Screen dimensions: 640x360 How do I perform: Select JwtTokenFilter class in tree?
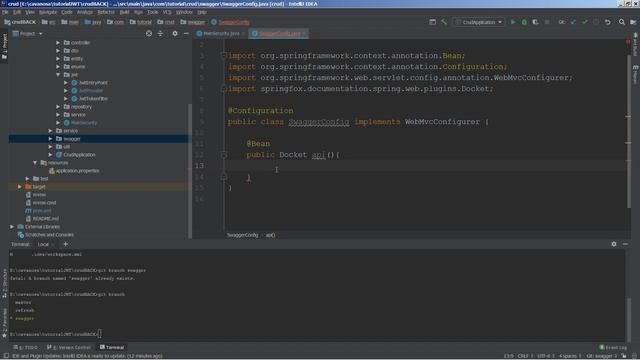[x=90, y=99]
